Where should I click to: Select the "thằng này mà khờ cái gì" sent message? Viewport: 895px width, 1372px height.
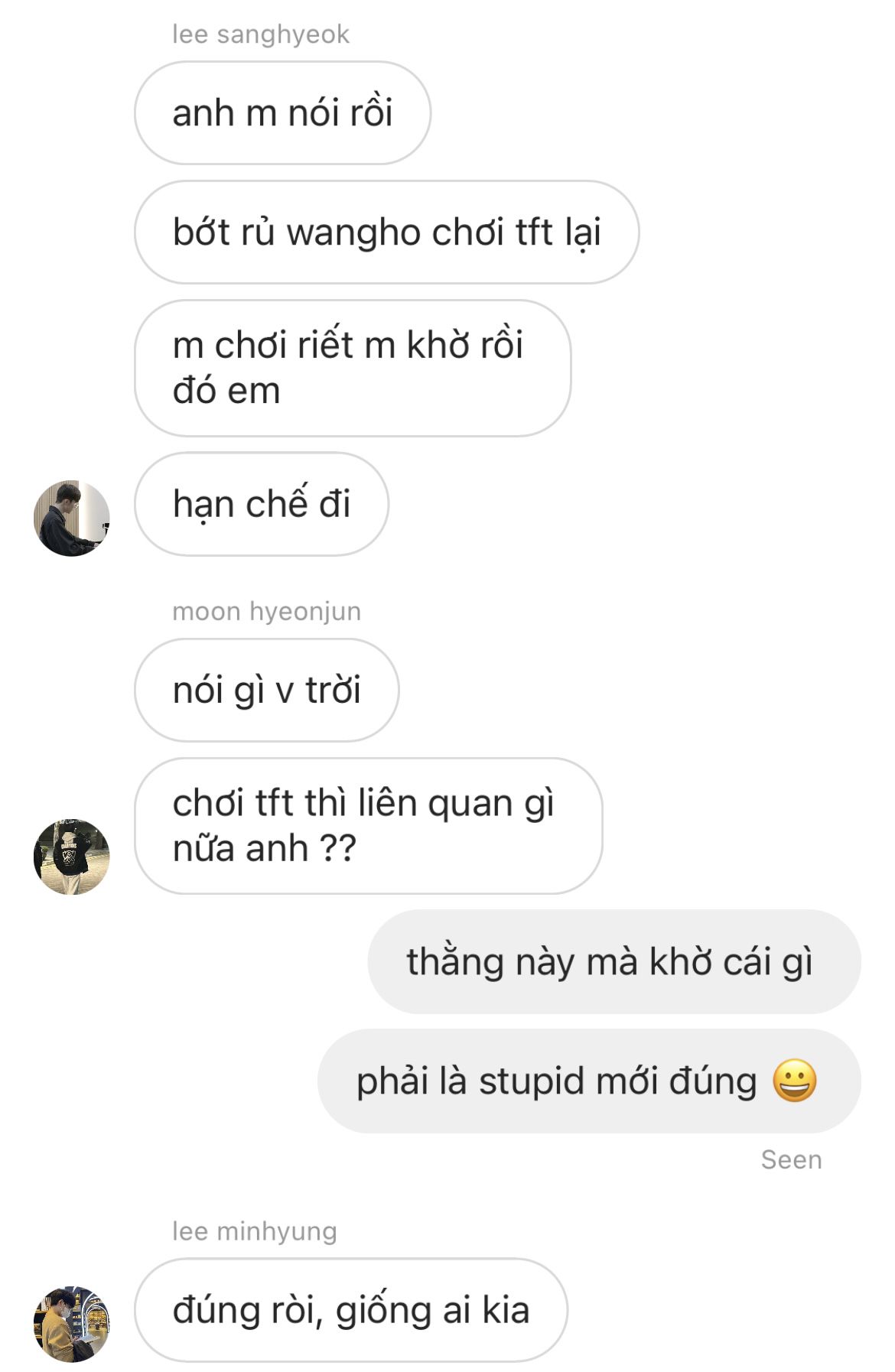[614, 961]
